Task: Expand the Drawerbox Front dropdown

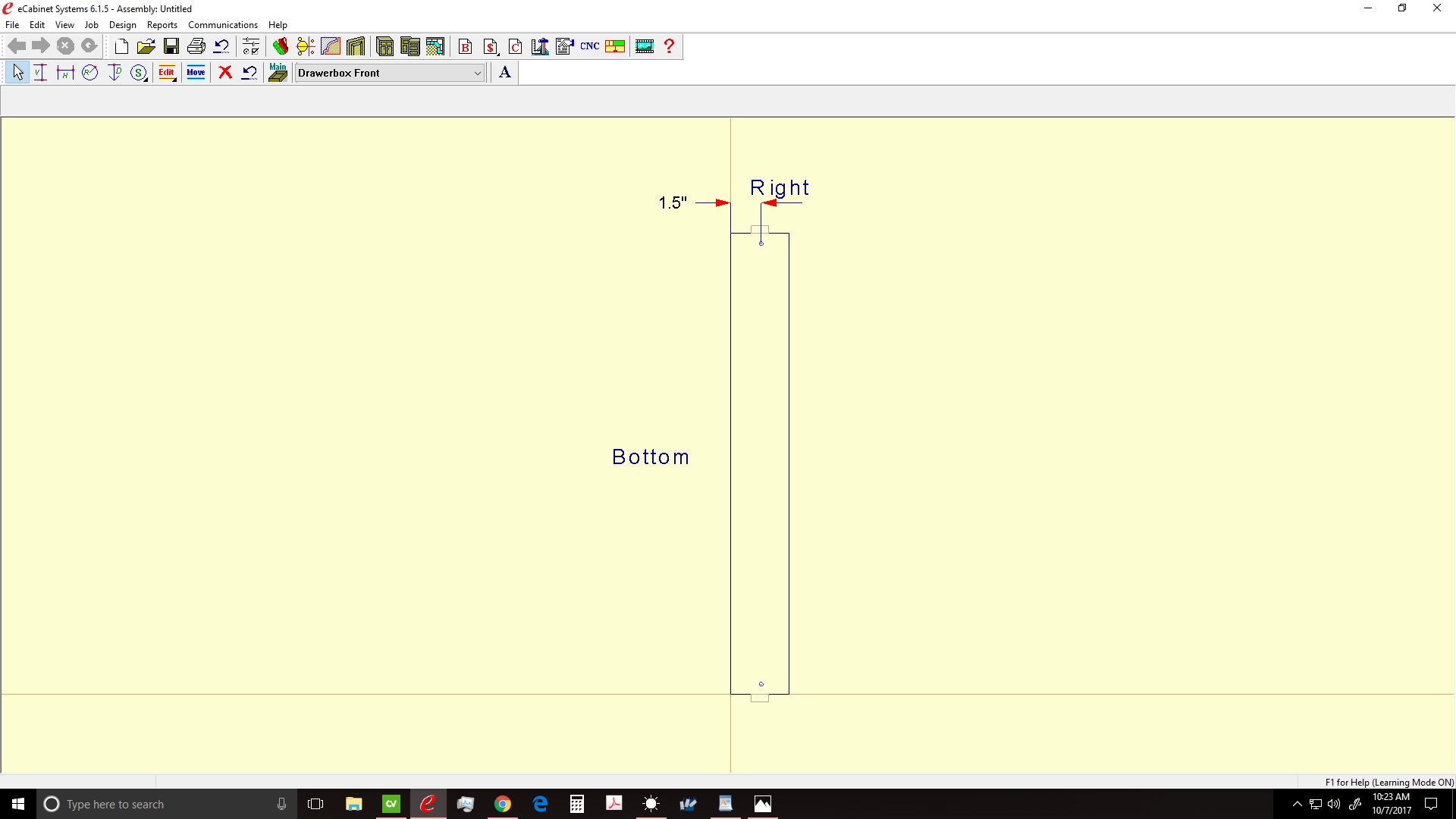Action: pos(478,73)
